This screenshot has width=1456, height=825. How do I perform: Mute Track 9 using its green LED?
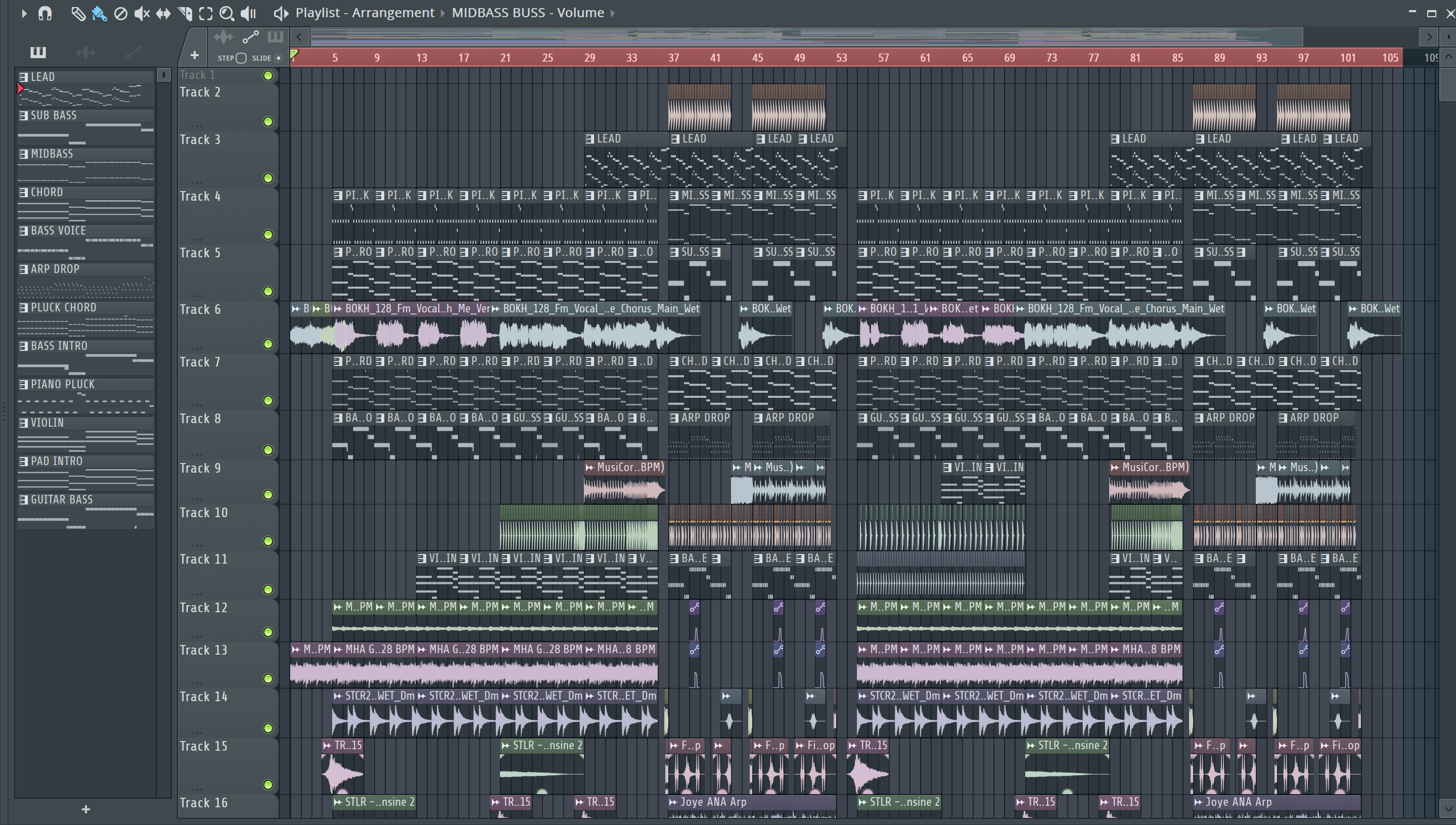pyautogui.click(x=268, y=495)
